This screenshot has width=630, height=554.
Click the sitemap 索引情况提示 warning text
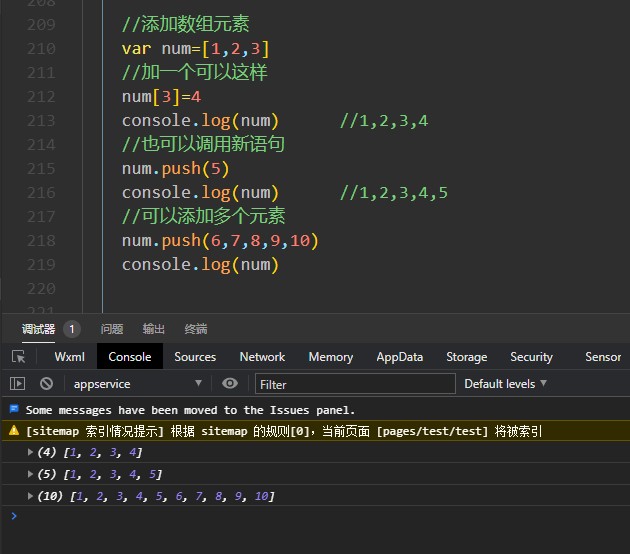(284, 431)
